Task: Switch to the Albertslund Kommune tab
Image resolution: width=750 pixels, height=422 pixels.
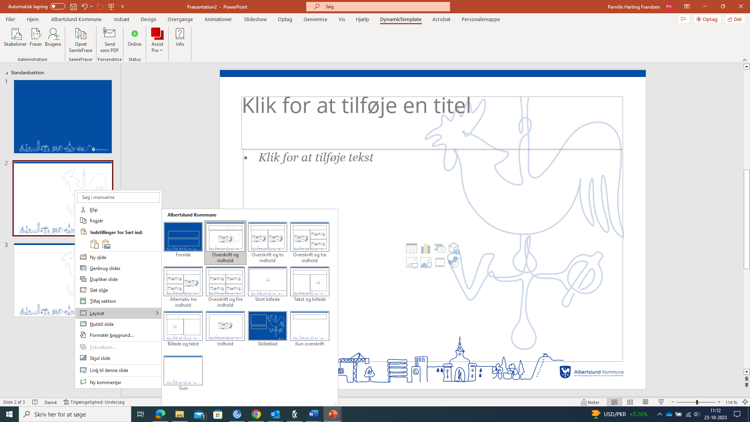Action: (x=76, y=20)
